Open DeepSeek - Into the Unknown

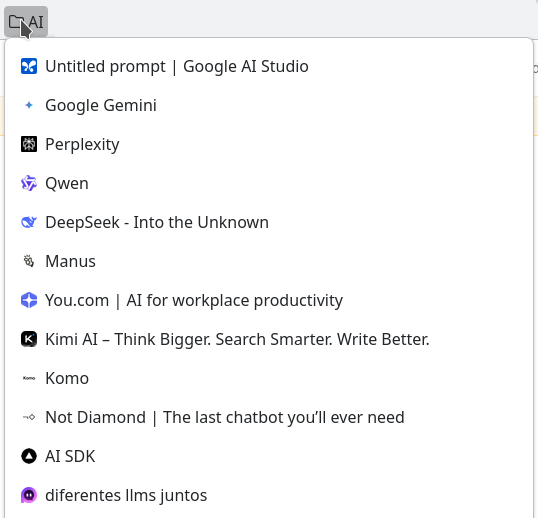[x=269, y=222]
